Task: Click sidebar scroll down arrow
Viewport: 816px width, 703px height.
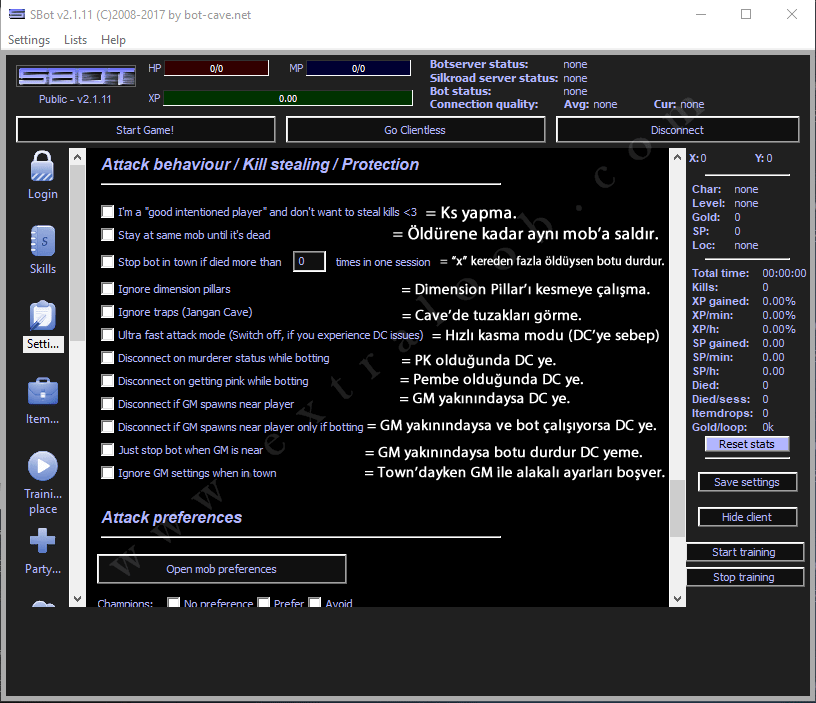Action: coord(77,598)
